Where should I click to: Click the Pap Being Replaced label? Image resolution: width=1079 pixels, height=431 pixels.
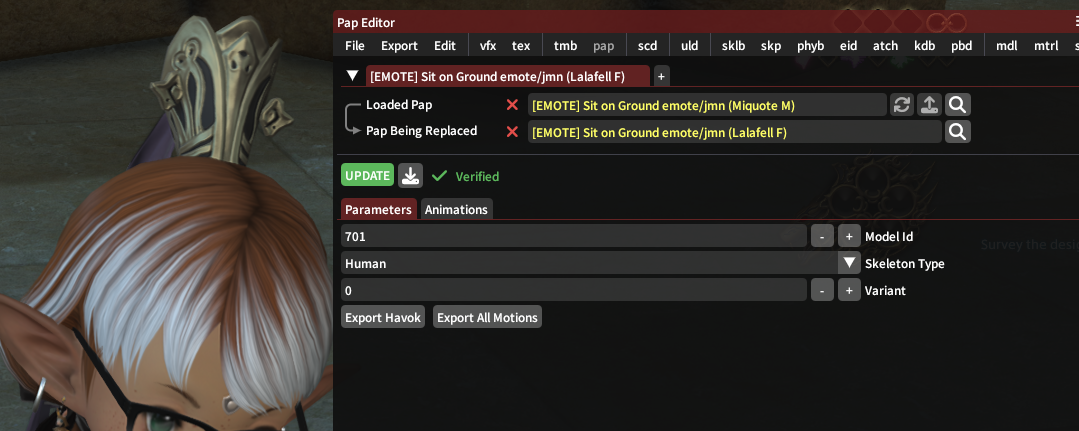tap(421, 131)
